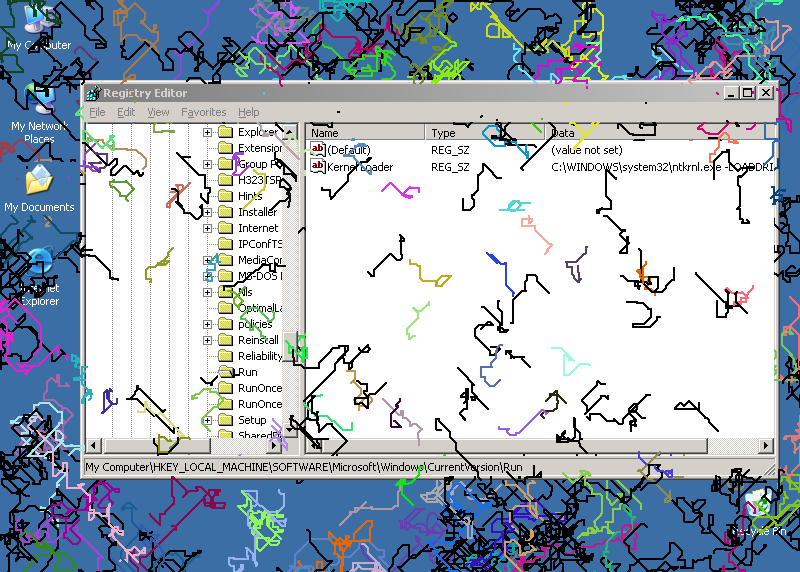Click the ntkrnl.exe data value text

pyautogui.click(x=662, y=167)
